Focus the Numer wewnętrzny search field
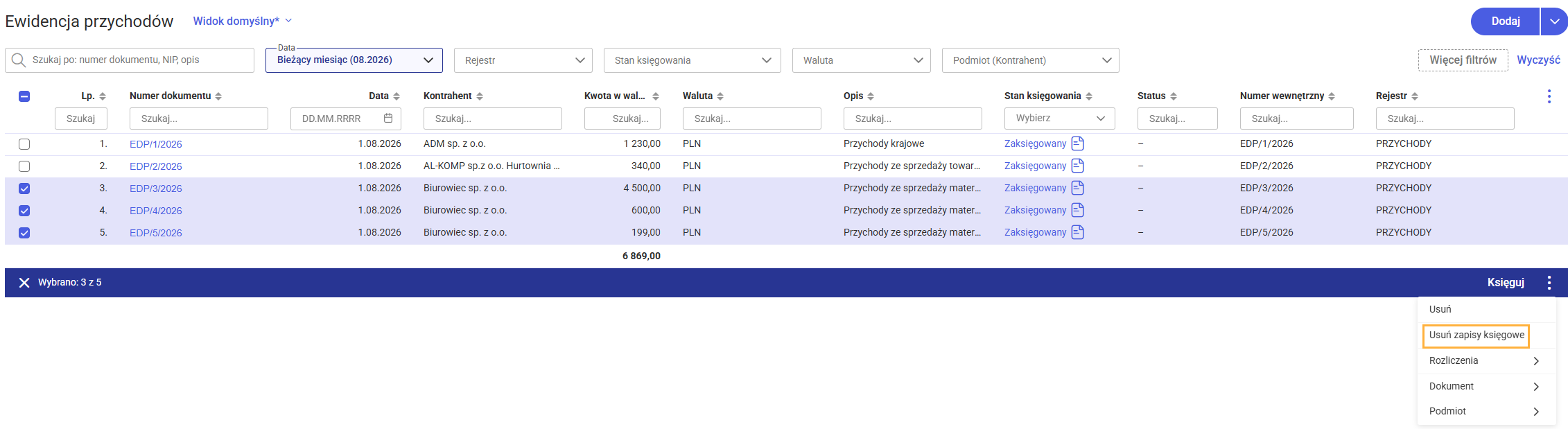This screenshot has height=429, width=1568. 1297,119
